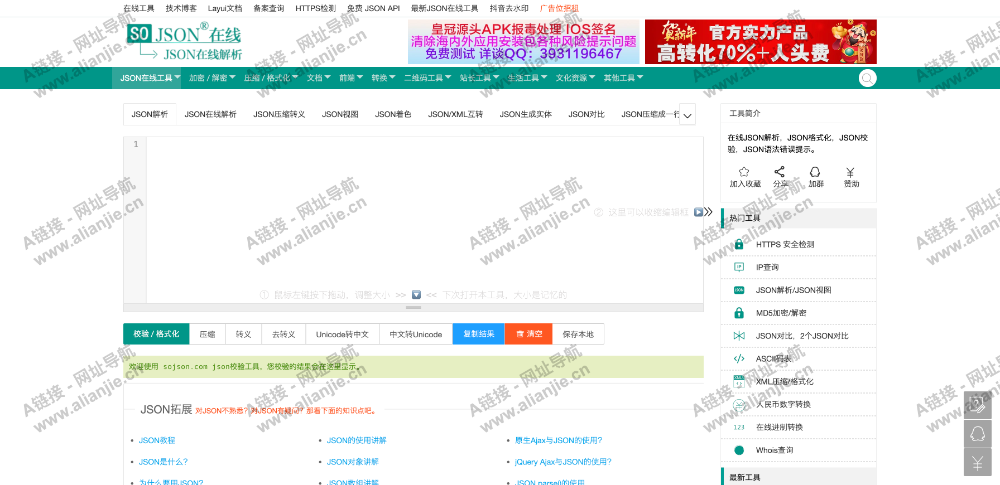The image size is (1000, 485).
Task: Click the 中文转Unicode button
Action: pos(416,334)
